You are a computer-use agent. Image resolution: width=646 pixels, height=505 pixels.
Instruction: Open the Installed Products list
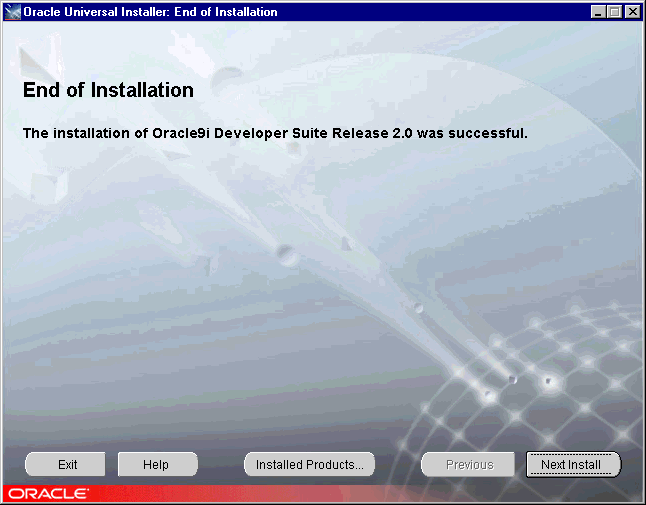[x=309, y=464]
